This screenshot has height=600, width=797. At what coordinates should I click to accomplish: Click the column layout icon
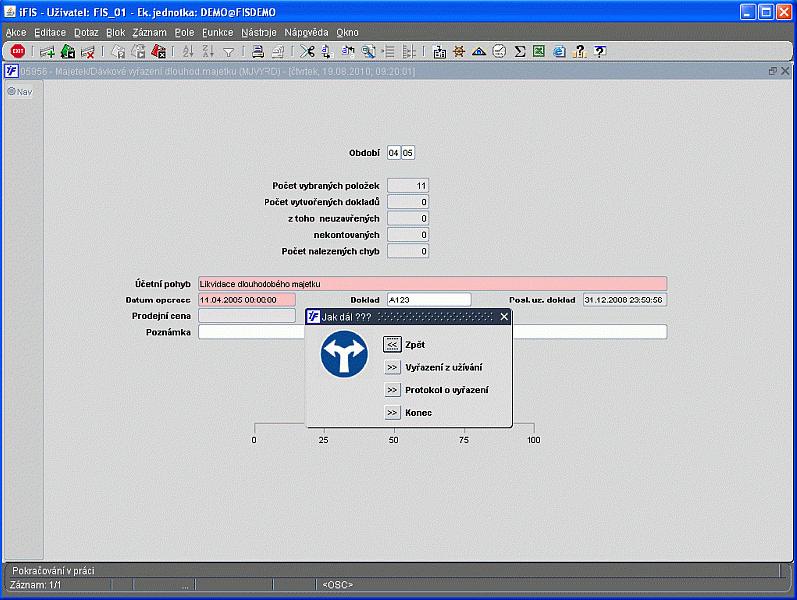[x=409, y=51]
